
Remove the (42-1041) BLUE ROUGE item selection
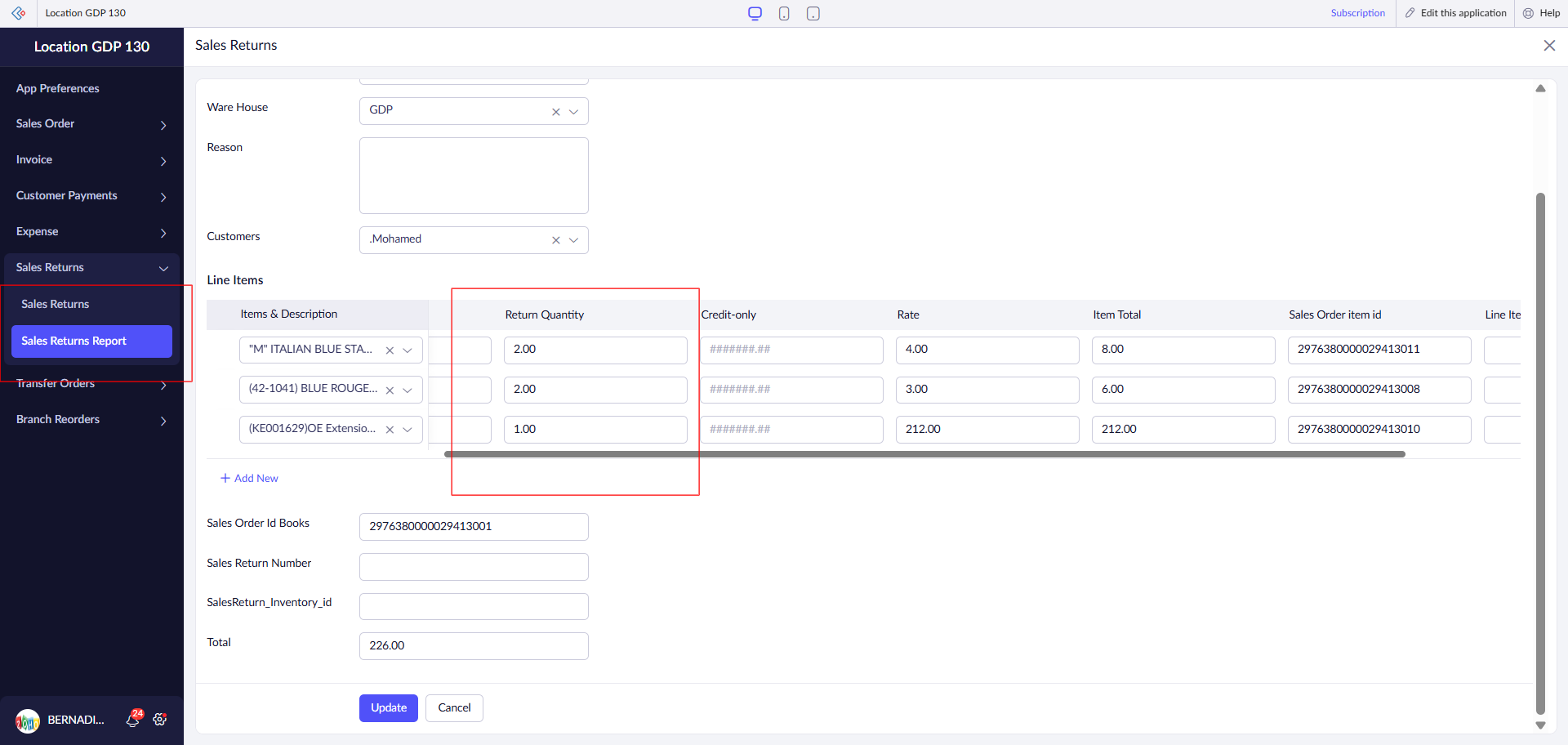[390, 390]
